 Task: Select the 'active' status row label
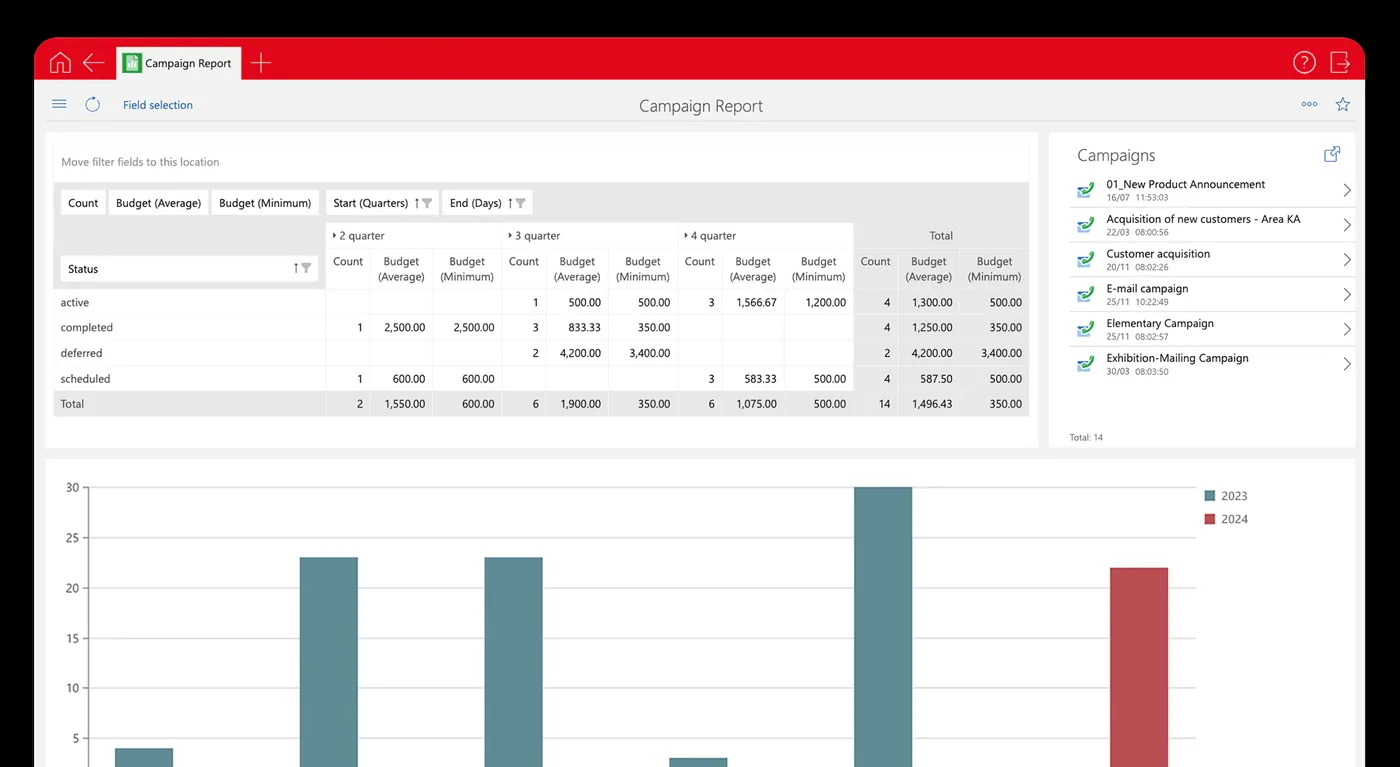point(75,302)
